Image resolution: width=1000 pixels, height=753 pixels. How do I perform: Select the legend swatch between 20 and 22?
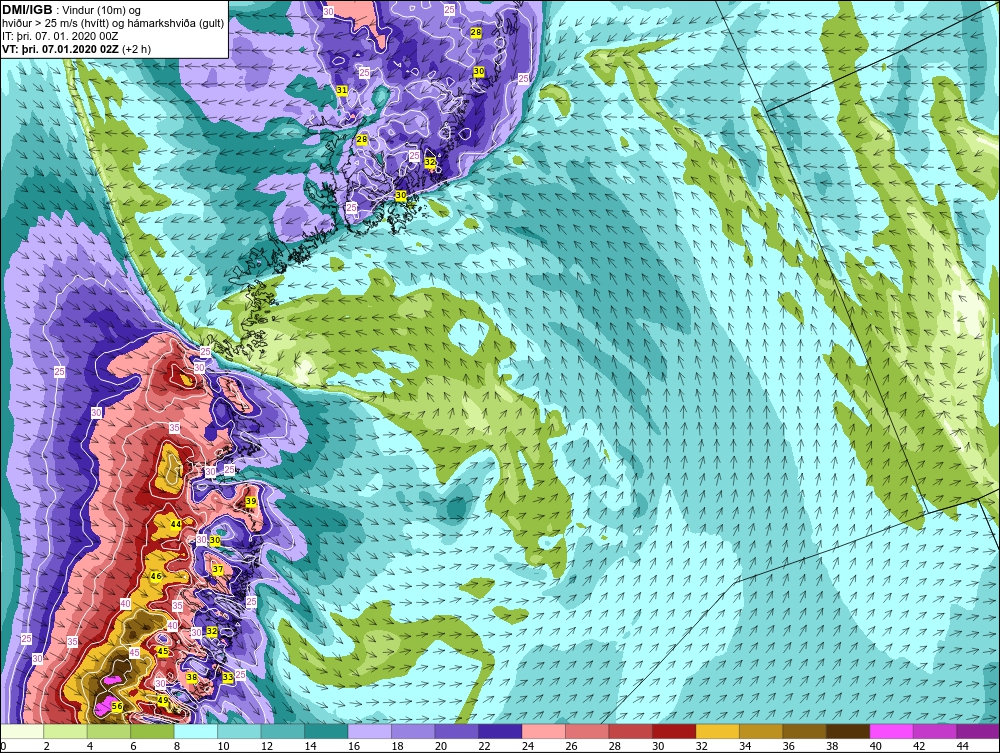[x=457, y=731]
